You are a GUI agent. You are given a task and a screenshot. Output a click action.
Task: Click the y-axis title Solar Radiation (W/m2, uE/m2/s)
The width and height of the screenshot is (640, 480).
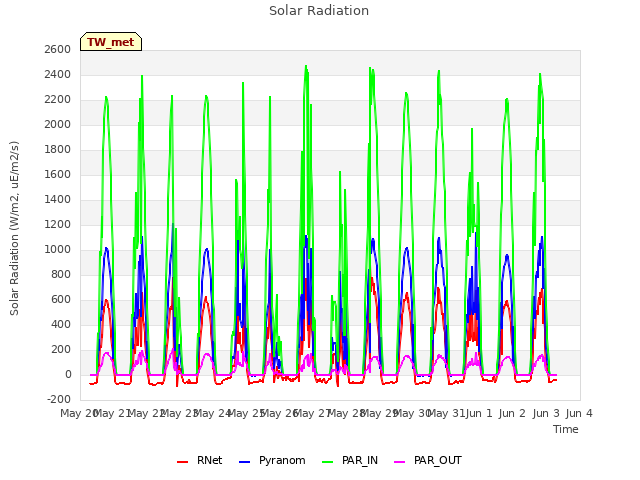coord(14,228)
